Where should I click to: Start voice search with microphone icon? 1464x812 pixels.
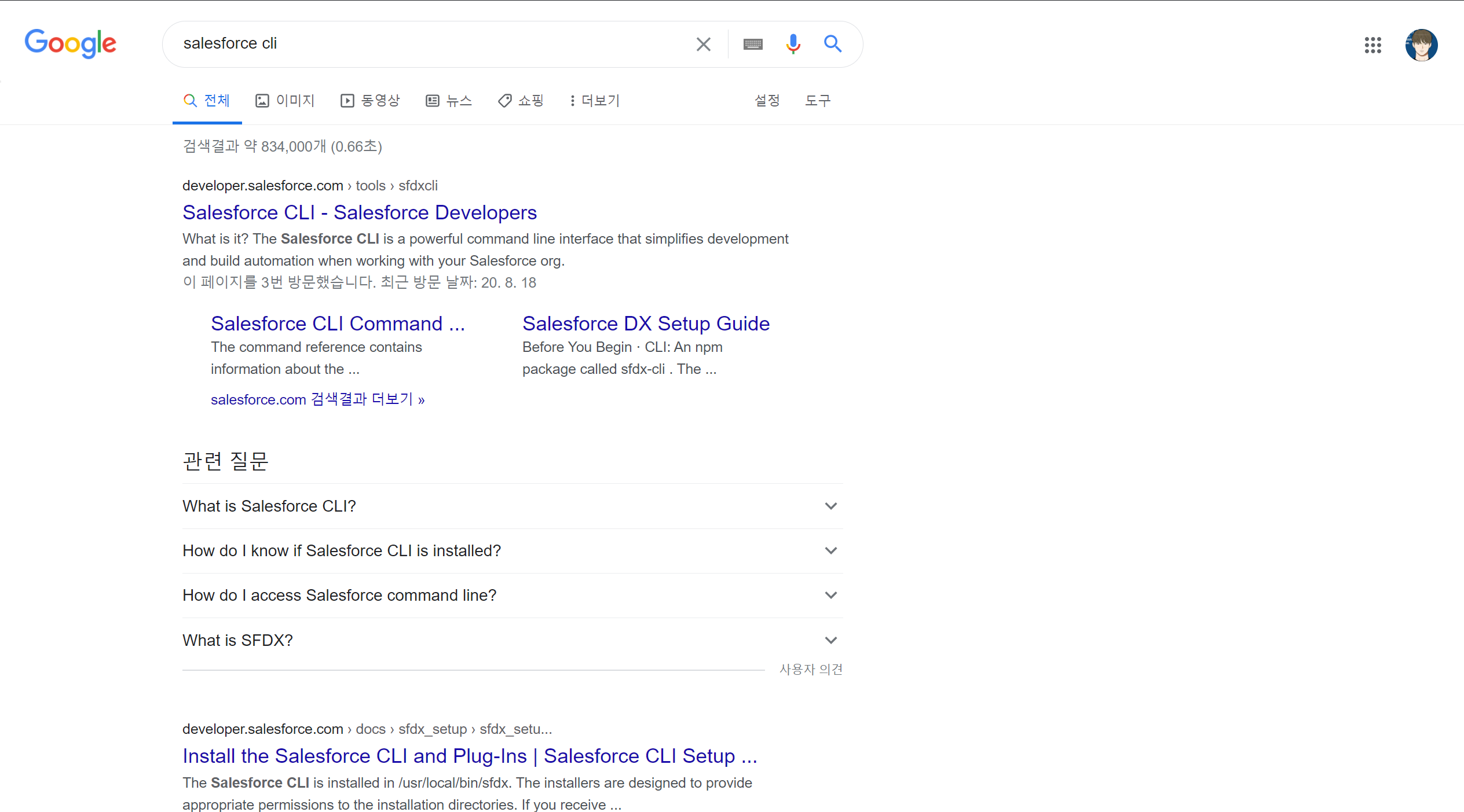click(x=793, y=44)
